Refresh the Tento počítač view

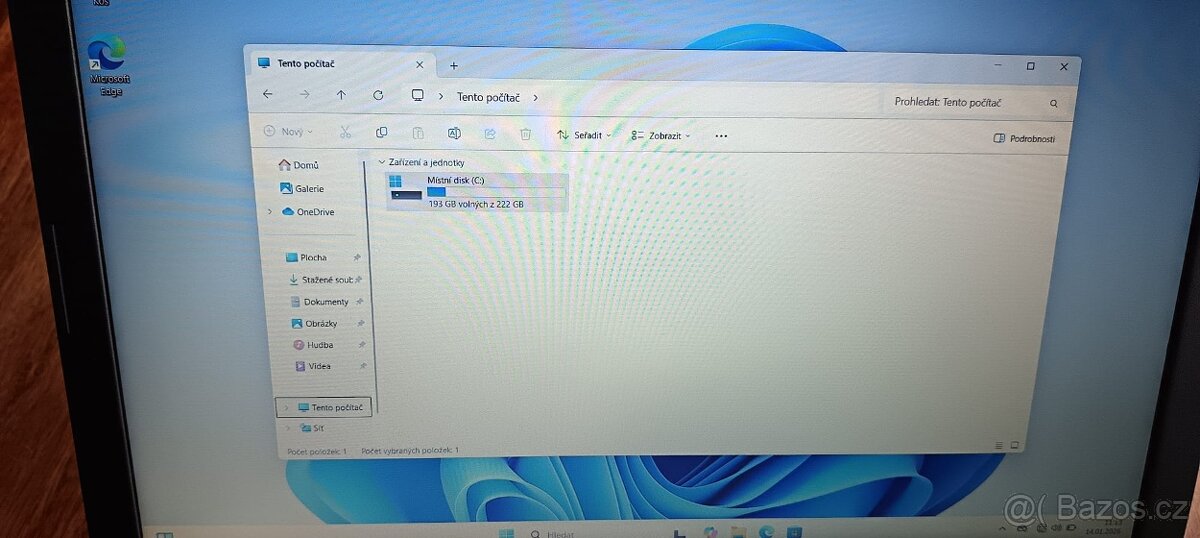tap(378, 95)
